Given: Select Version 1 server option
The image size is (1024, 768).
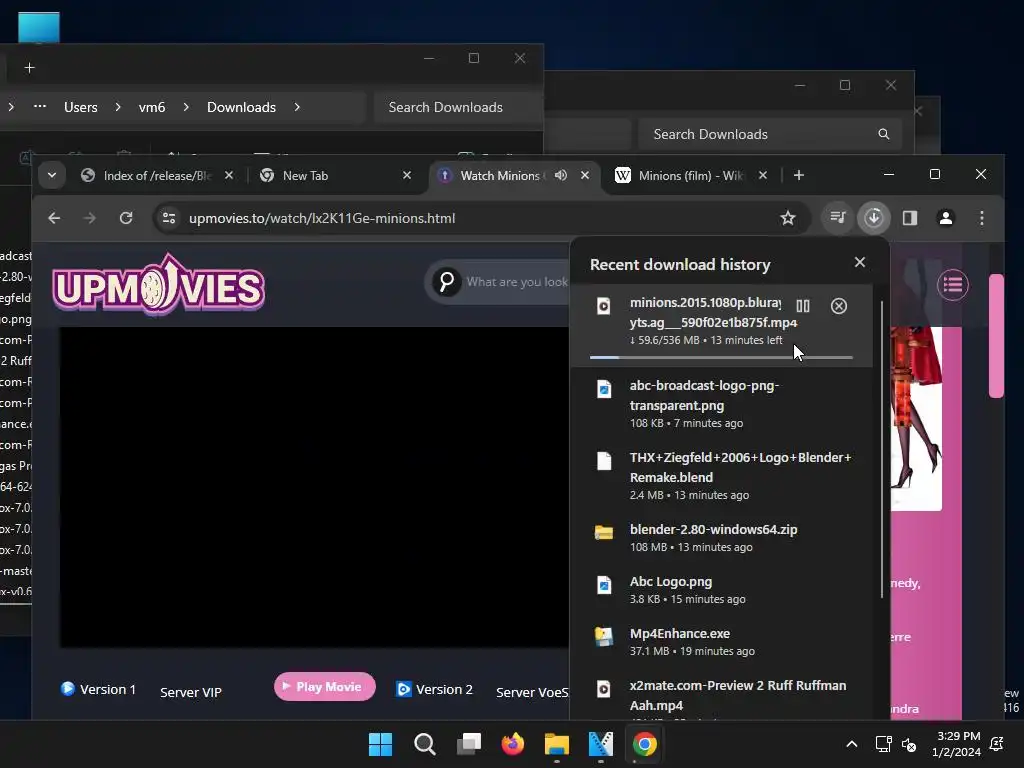Looking at the screenshot, I should [99, 690].
